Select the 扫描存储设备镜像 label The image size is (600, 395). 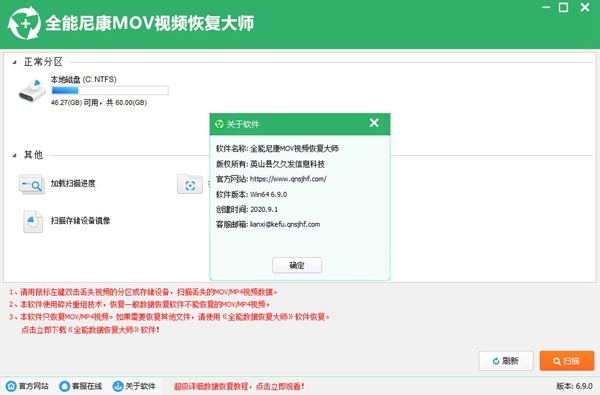click(x=80, y=220)
